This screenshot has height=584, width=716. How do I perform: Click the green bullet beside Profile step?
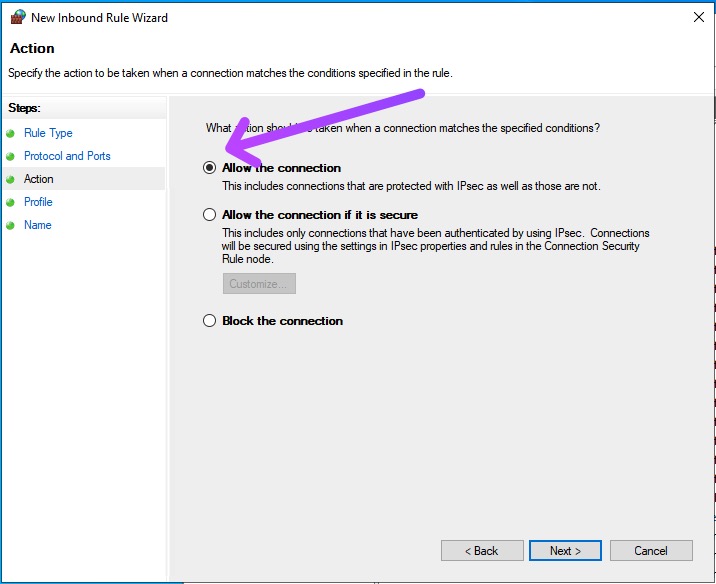click(x=11, y=202)
